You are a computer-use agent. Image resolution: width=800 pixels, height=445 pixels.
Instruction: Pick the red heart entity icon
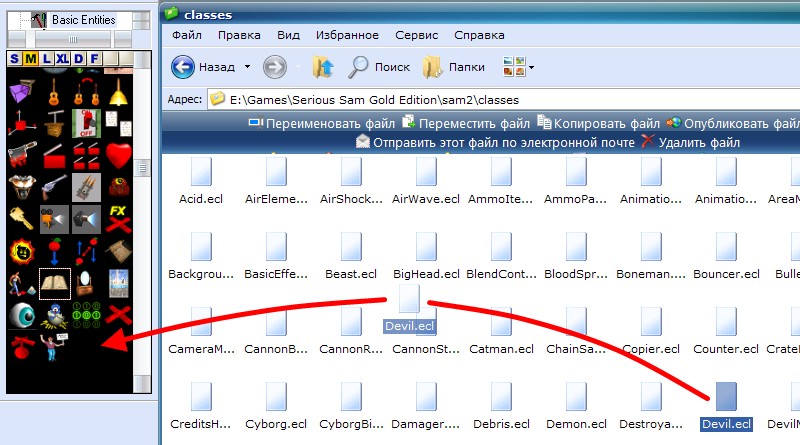pos(118,155)
